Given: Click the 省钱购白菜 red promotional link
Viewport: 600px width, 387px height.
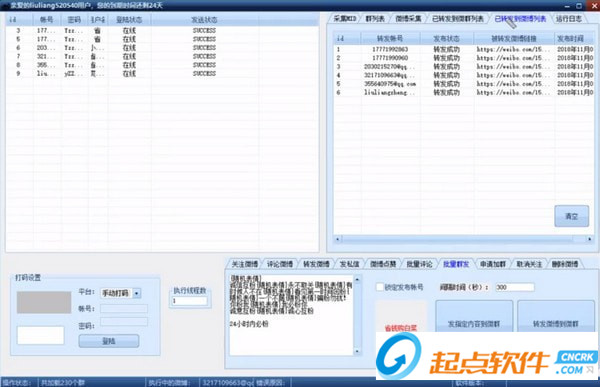Looking at the screenshot, I should (401, 328).
